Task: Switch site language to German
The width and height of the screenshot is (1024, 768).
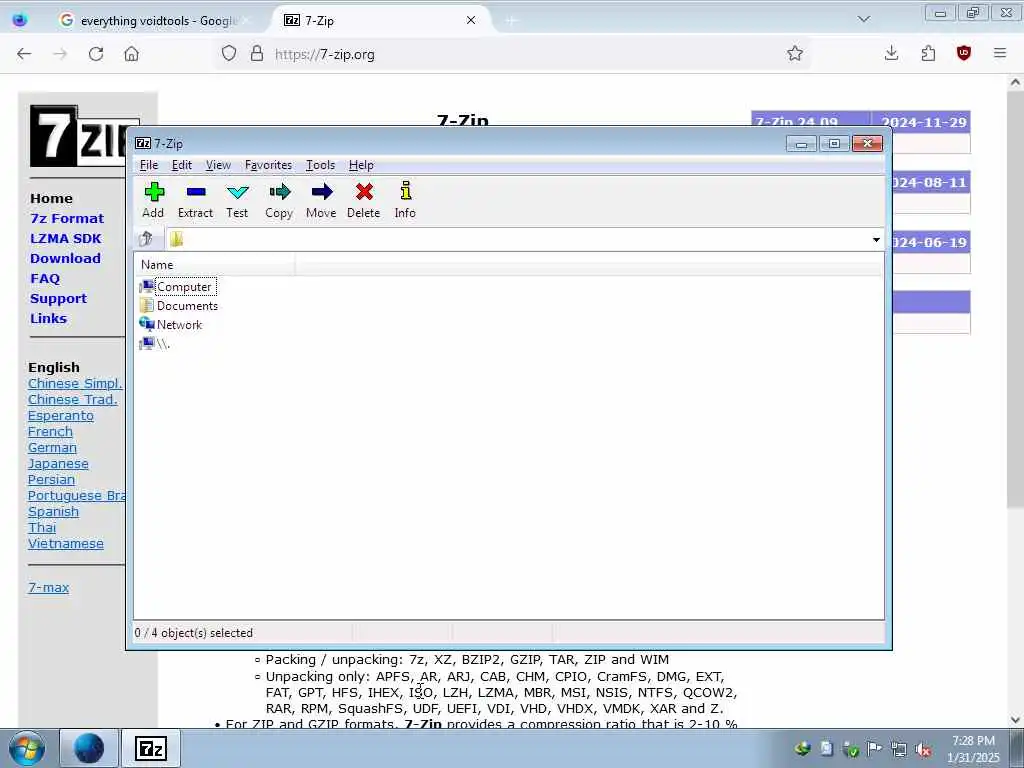Action: tap(52, 448)
